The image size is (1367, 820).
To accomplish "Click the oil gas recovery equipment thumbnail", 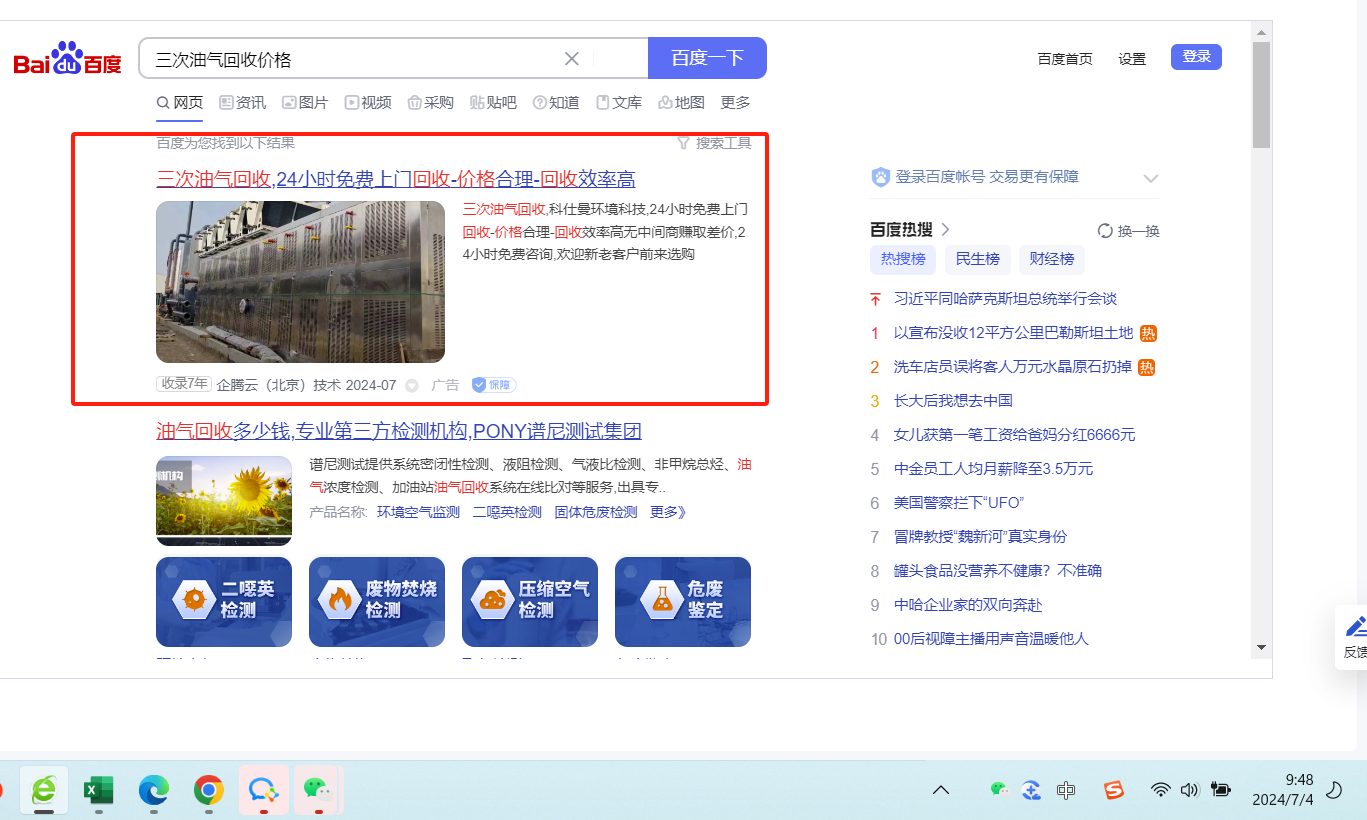I will pyautogui.click(x=300, y=282).
